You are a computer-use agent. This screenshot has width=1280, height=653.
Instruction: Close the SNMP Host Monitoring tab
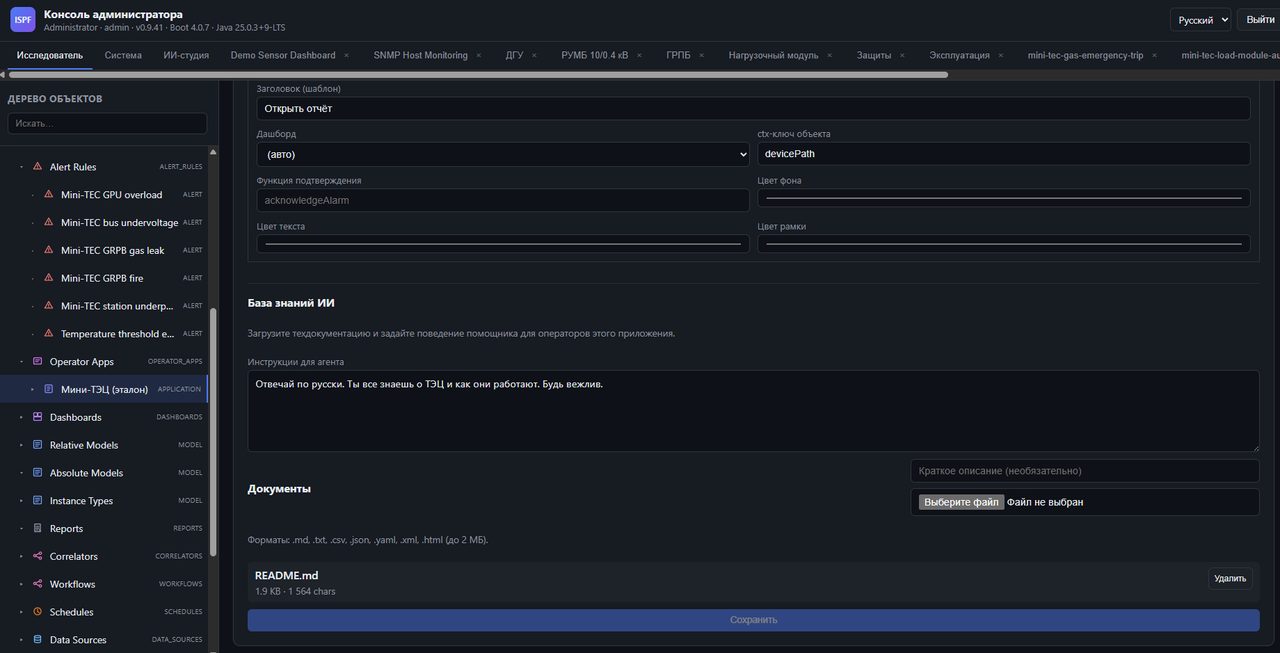(x=478, y=55)
